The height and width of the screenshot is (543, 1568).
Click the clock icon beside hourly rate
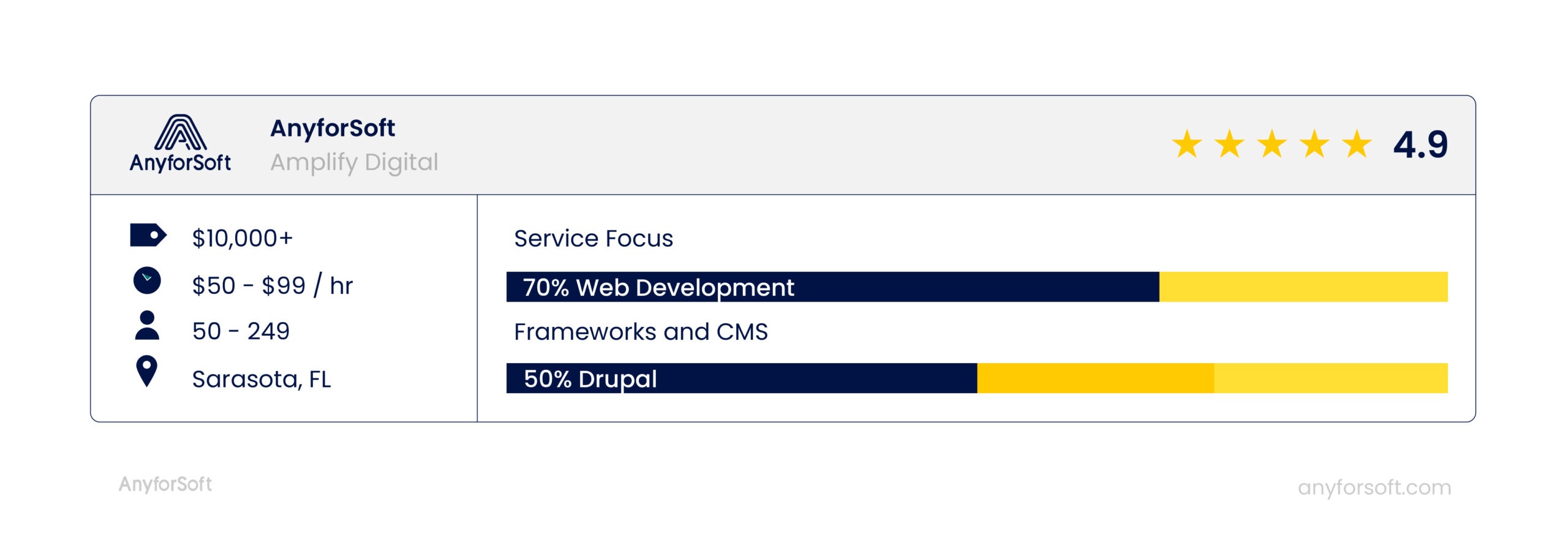pyautogui.click(x=147, y=281)
